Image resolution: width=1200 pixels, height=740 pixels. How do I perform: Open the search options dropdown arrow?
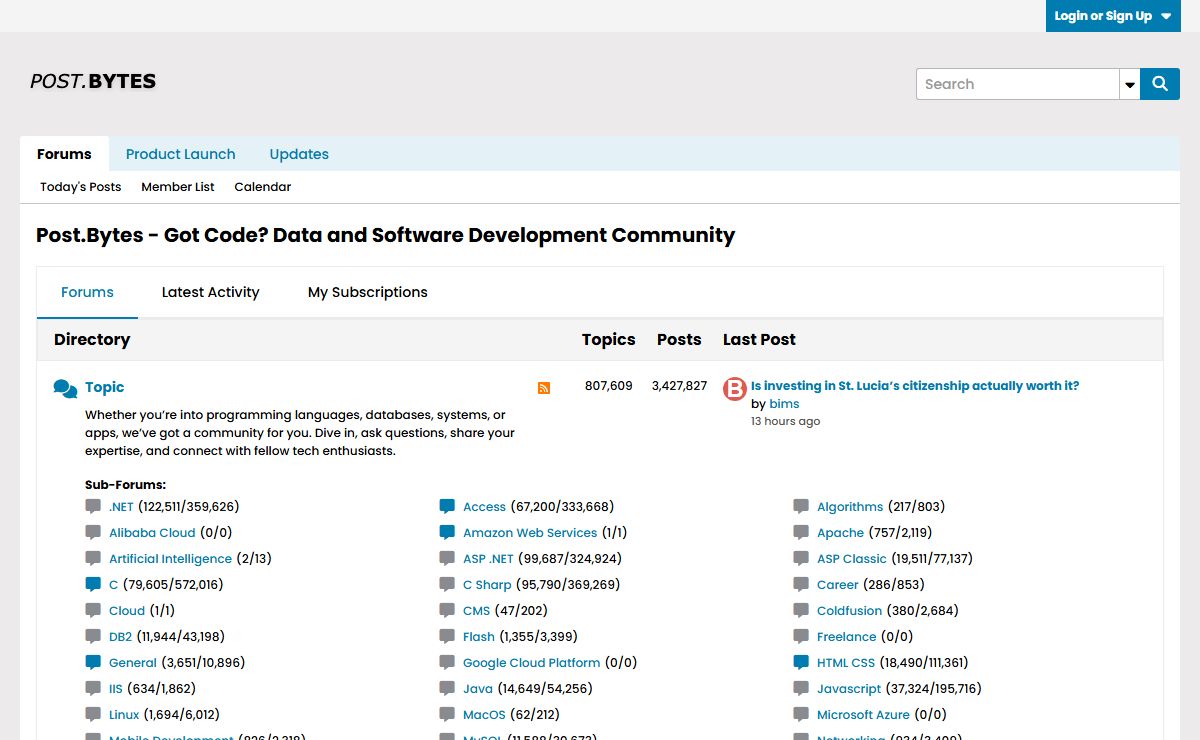(1130, 85)
